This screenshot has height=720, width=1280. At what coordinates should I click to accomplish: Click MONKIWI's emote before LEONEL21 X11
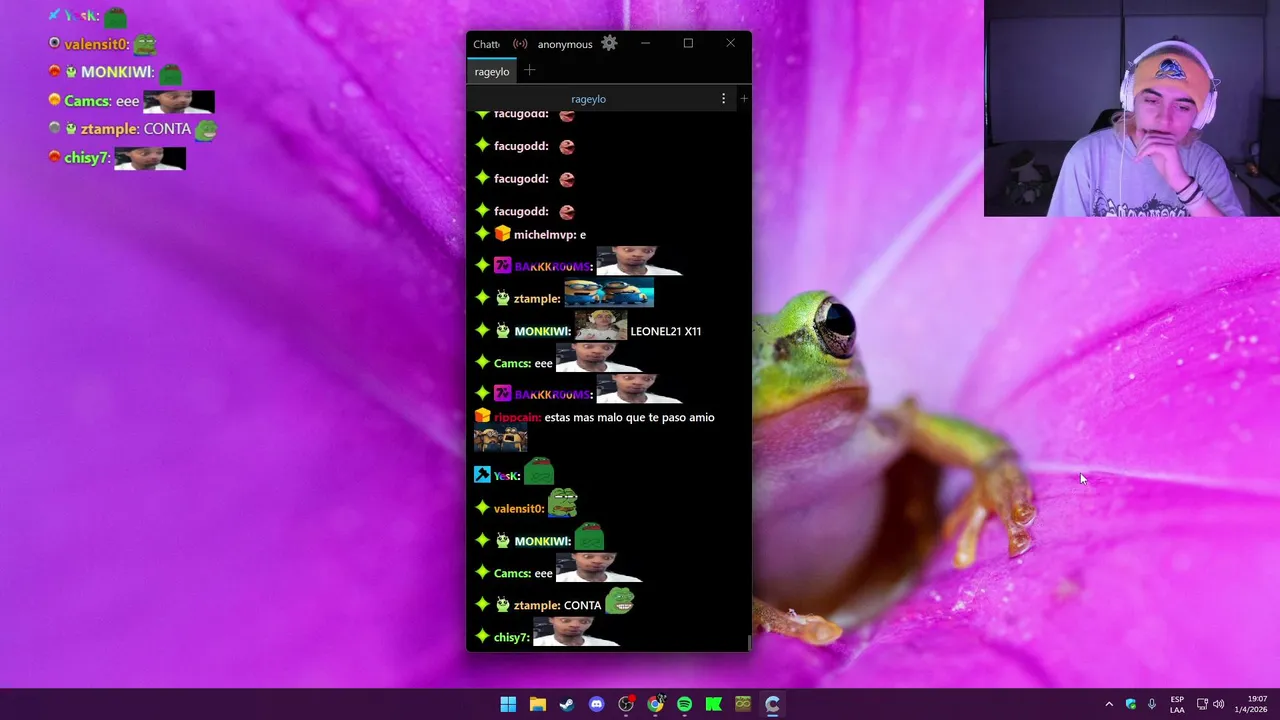click(x=601, y=325)
